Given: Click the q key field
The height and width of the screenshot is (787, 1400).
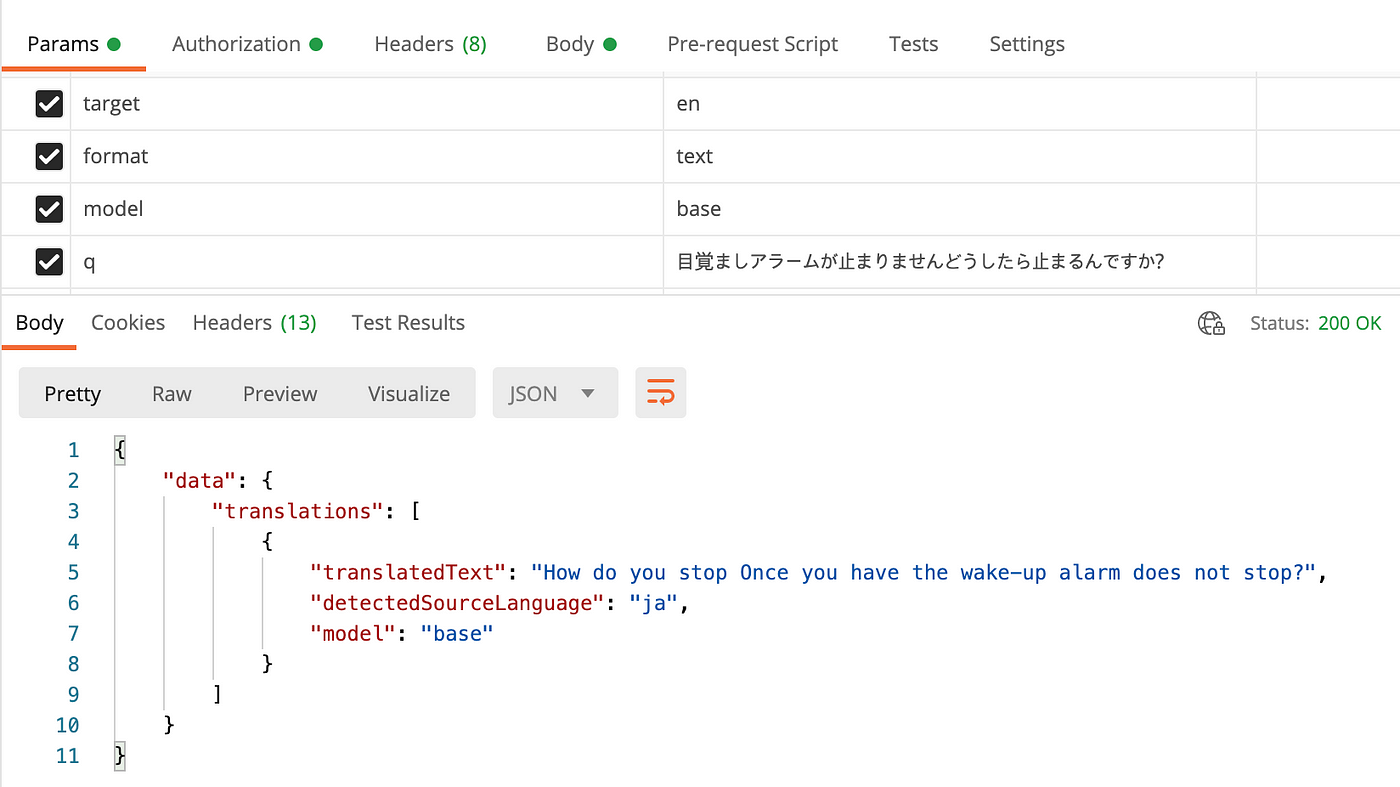Looking at the screenshot, I should [x=367, y=262].
